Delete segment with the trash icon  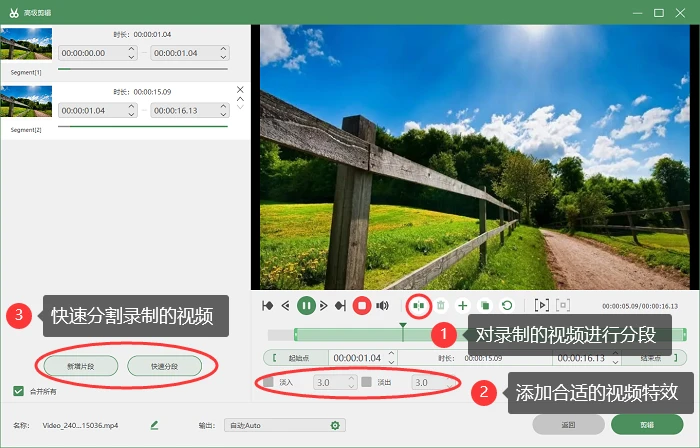pyautogui.click(x=441, y=306)
